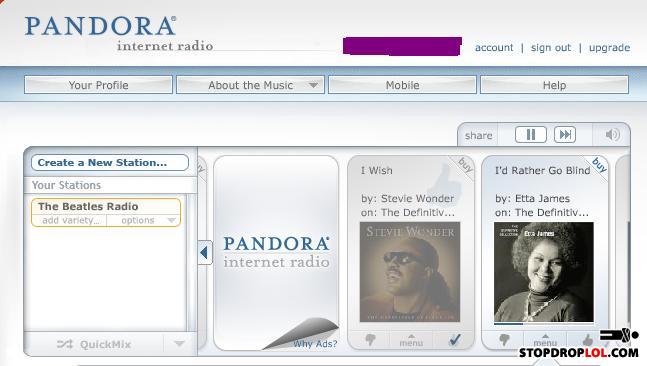
Task: Click album name under Stevie Wonder
Action: point(418,213)
